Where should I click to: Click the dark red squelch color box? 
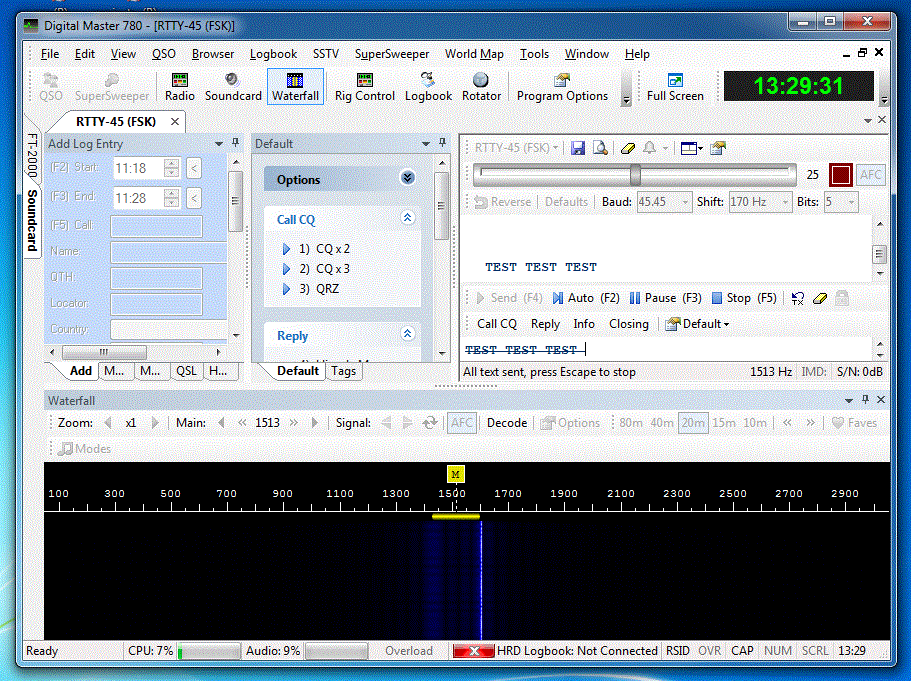[840, 175]
